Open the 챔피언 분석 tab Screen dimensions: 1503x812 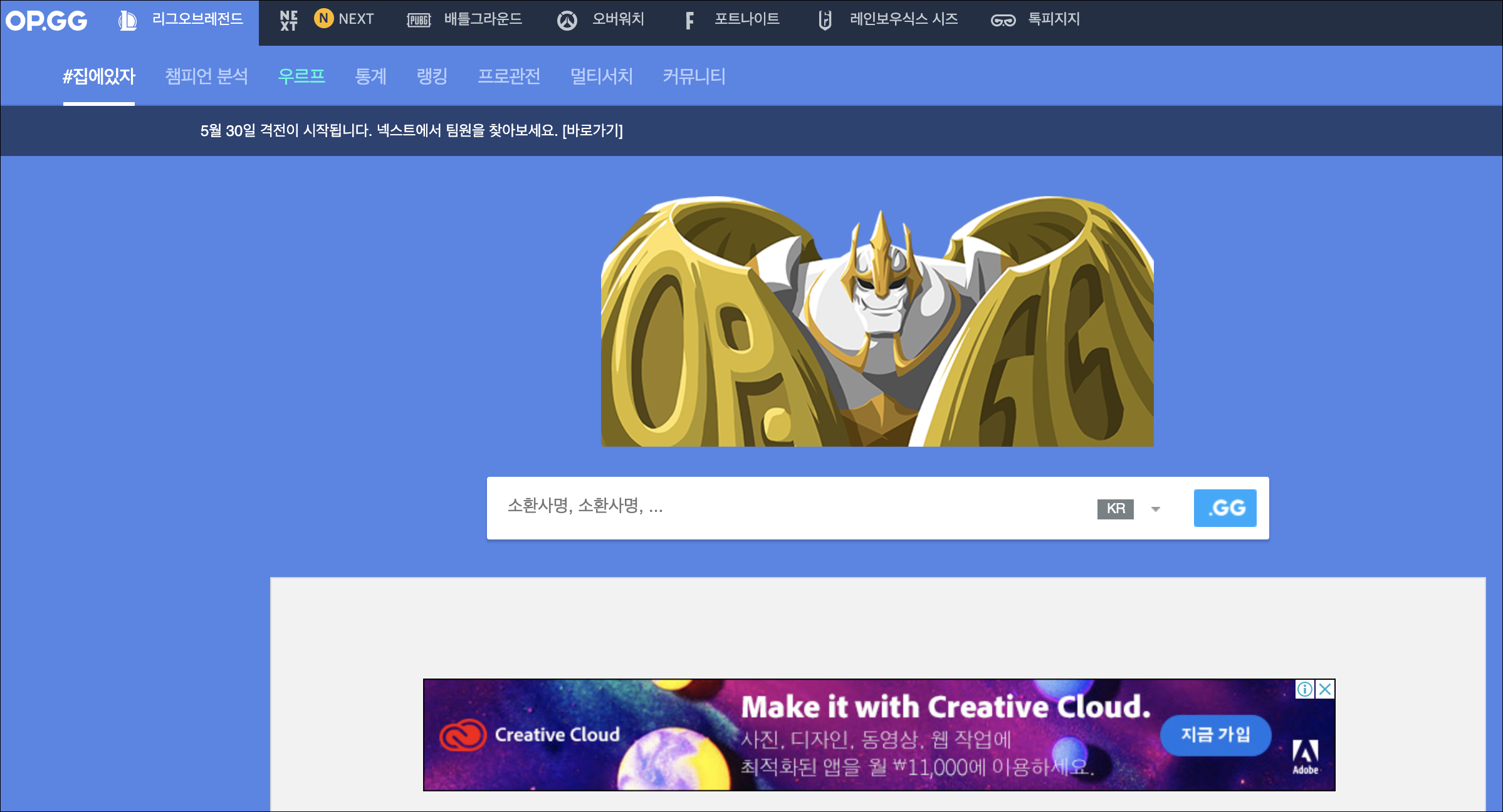pyautogui.click(x=206, y=76)
